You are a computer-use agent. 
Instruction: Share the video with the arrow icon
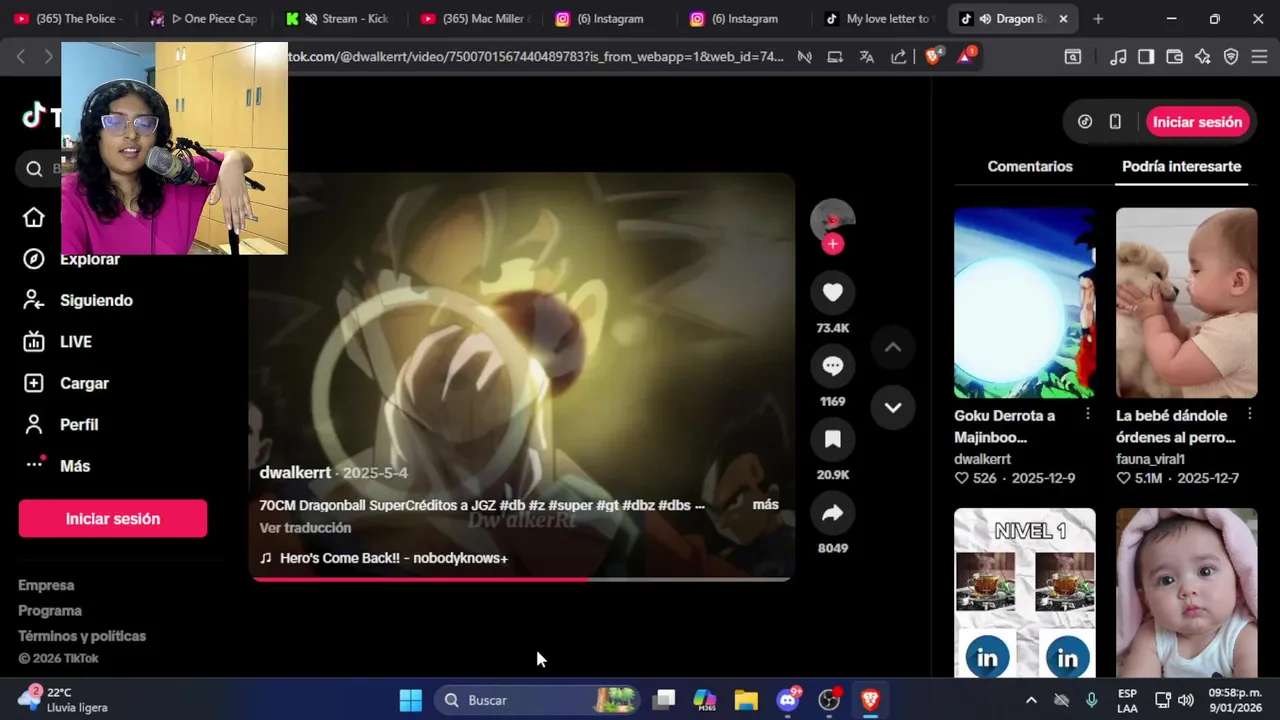tap(833, 513)
